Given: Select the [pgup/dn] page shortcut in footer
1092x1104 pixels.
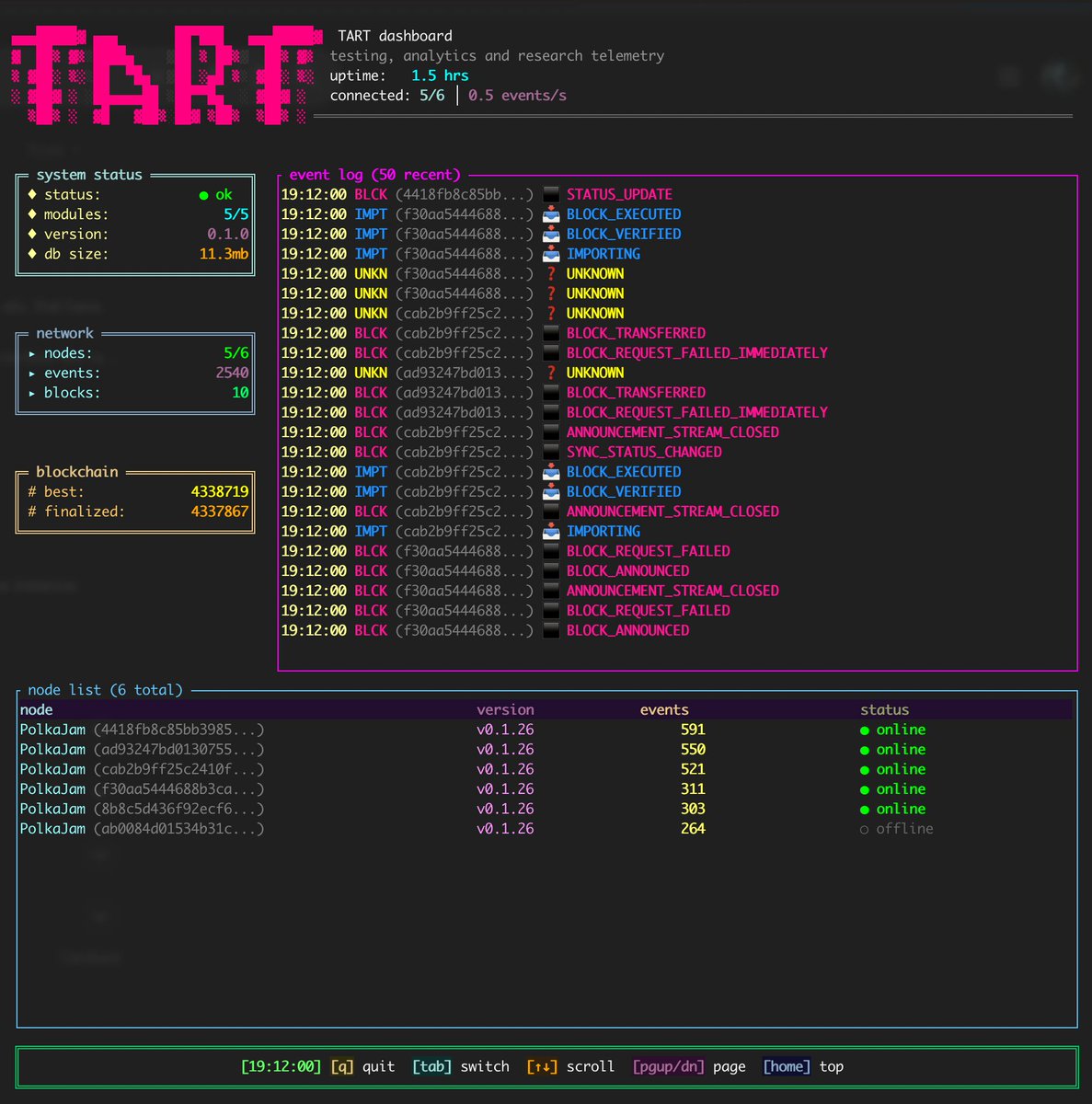Looking at the screenshot, I should pyautogui.click(x=689, y=1066).
